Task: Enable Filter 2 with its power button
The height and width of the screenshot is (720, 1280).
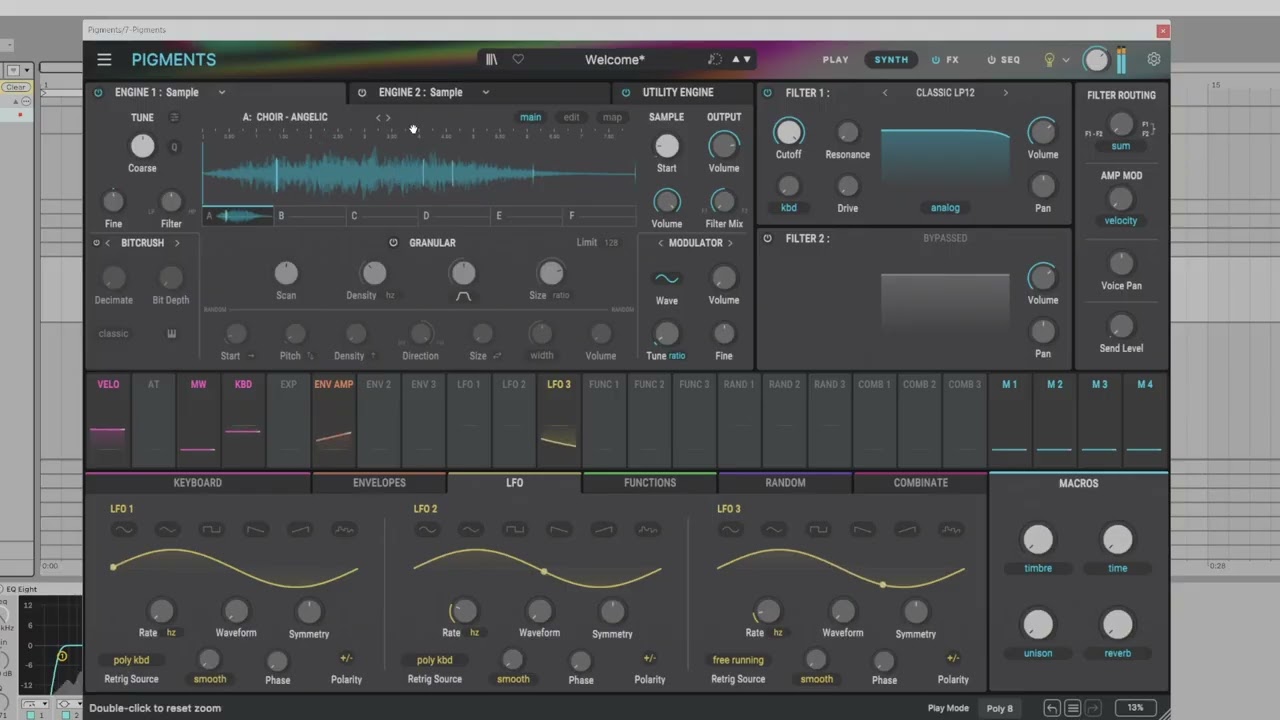Action: pyautogui.click(x=768, y=239)
